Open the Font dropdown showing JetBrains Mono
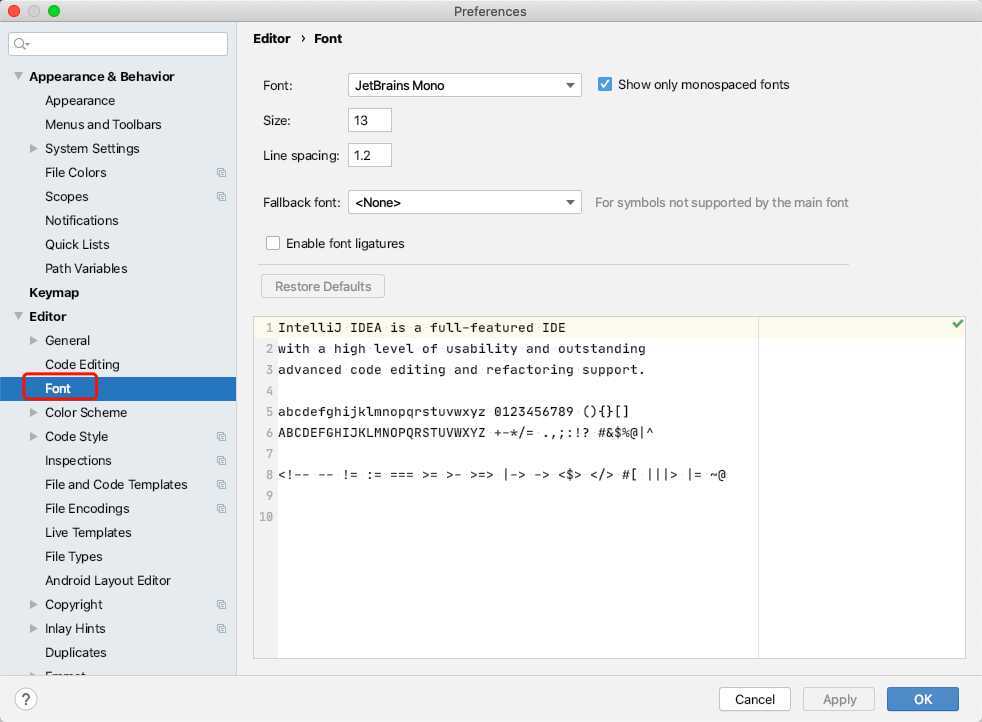This screenshot has height=722, width=982. (465, 85)
